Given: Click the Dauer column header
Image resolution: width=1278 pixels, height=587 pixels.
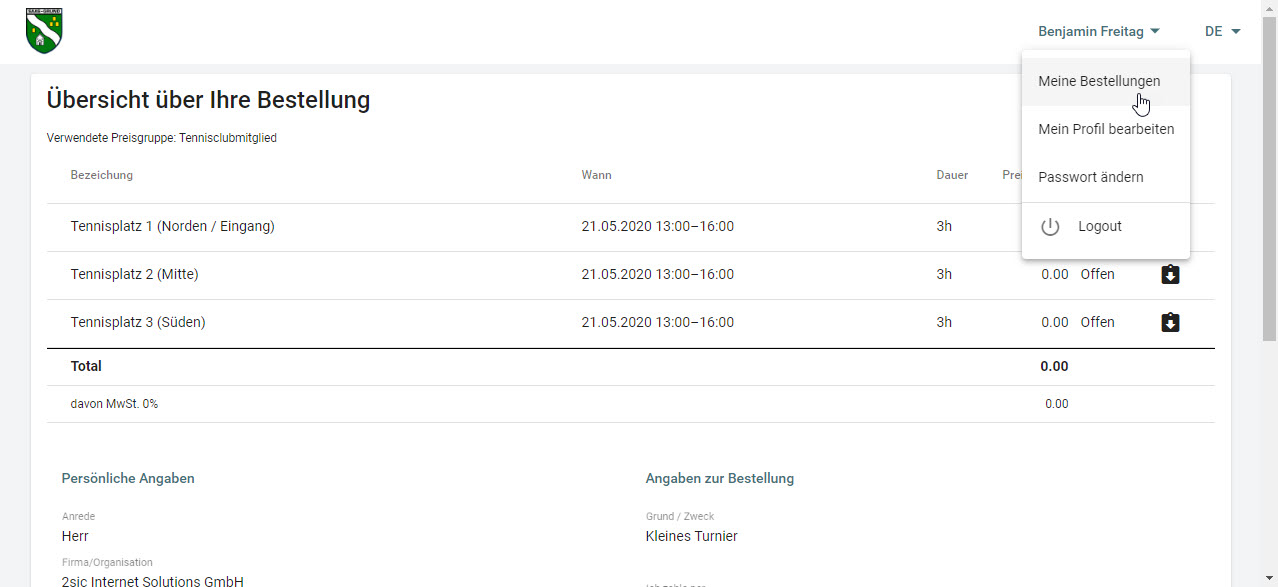Looking at the screenshot, I should tap(952, 175).
